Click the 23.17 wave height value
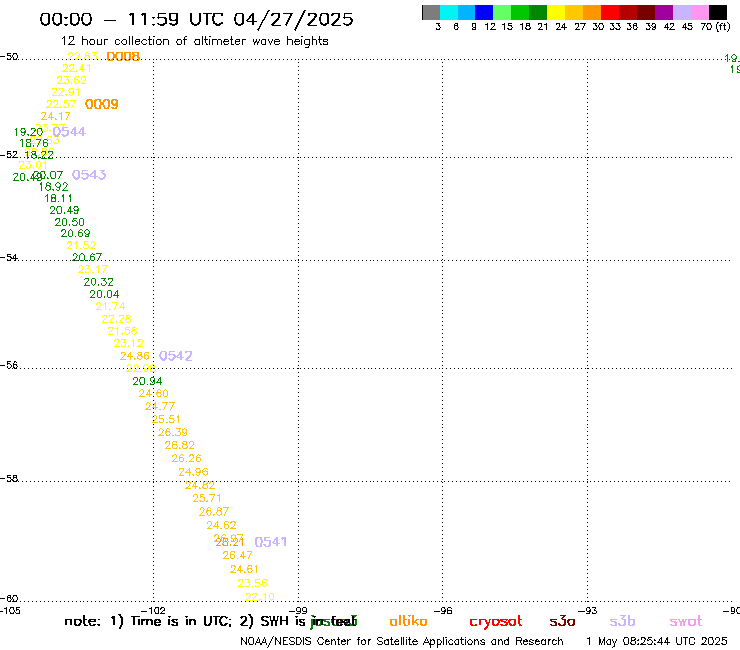The image size is (740, 650). point(92,270)
